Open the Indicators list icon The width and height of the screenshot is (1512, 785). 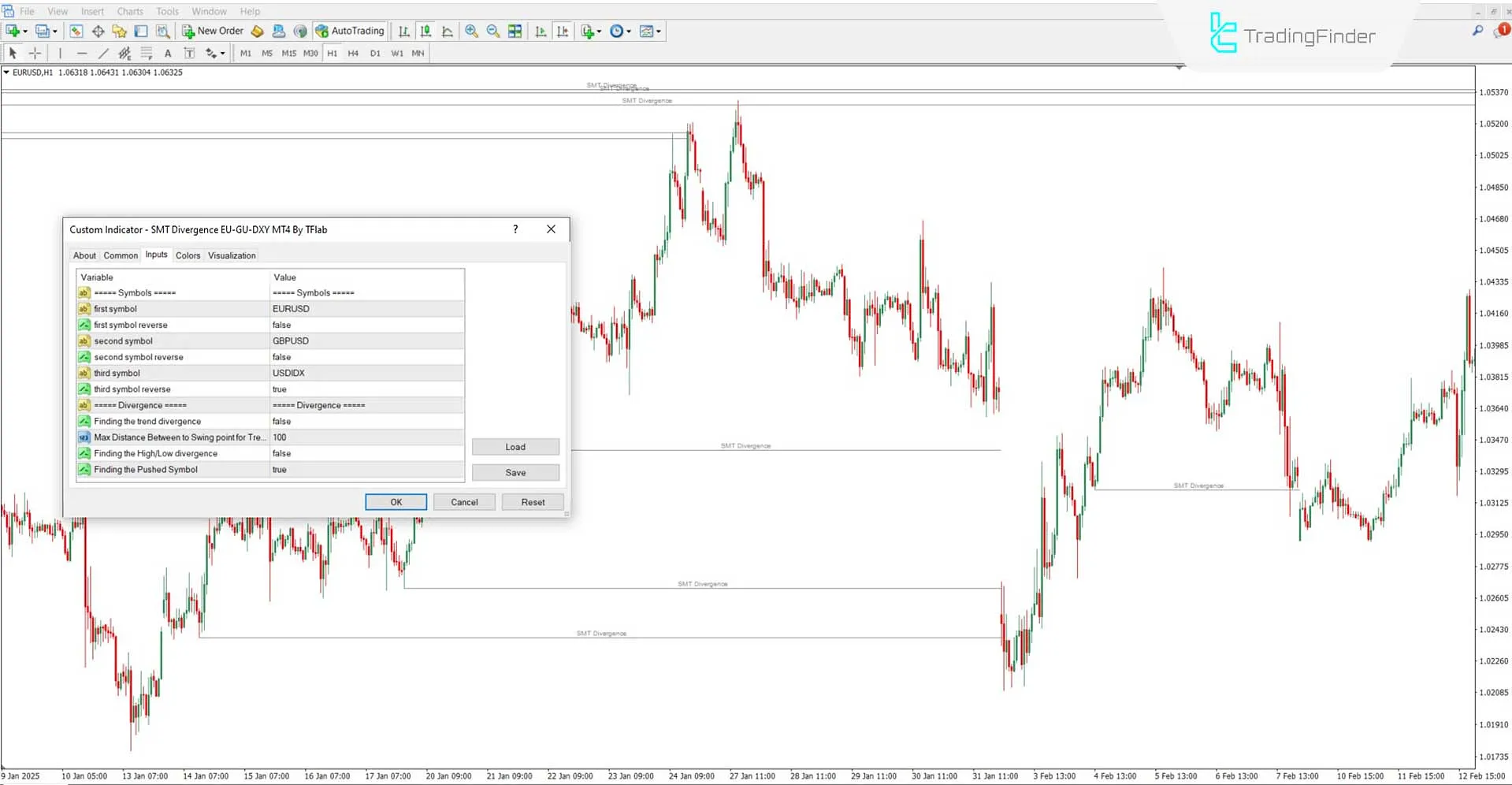586,32
